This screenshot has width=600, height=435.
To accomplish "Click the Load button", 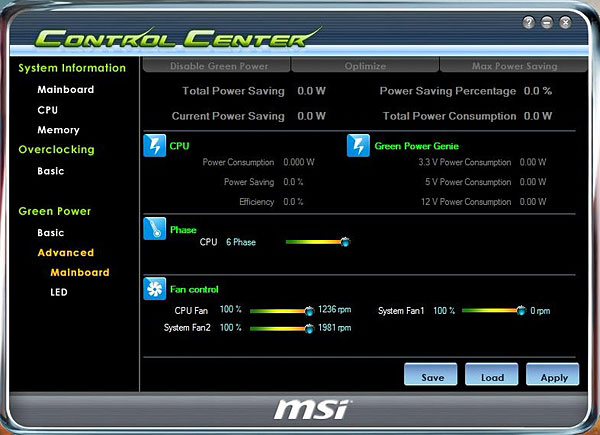I will 492,374.
